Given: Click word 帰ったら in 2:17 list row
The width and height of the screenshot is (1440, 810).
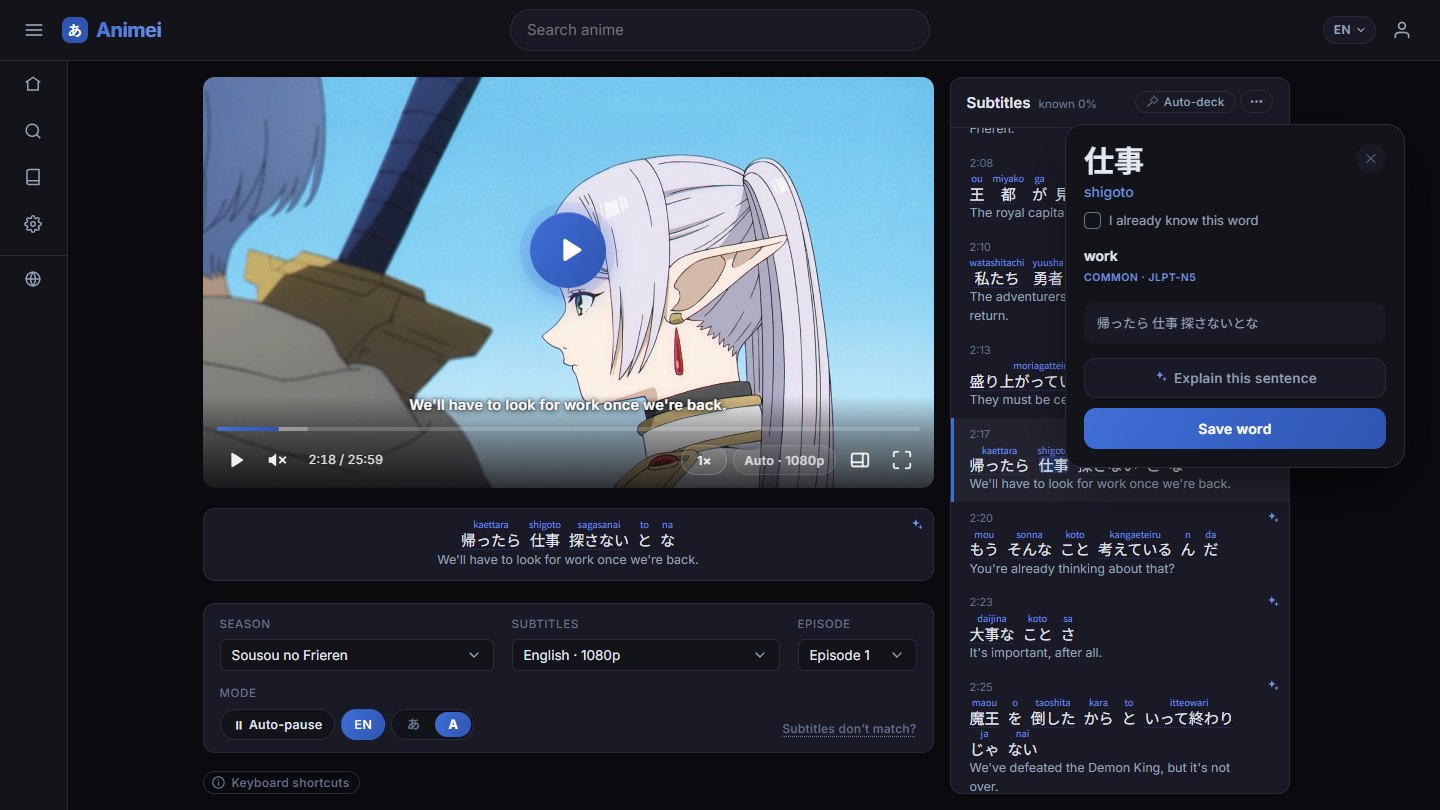Looking at the screenshot, I should coord(999,466).
